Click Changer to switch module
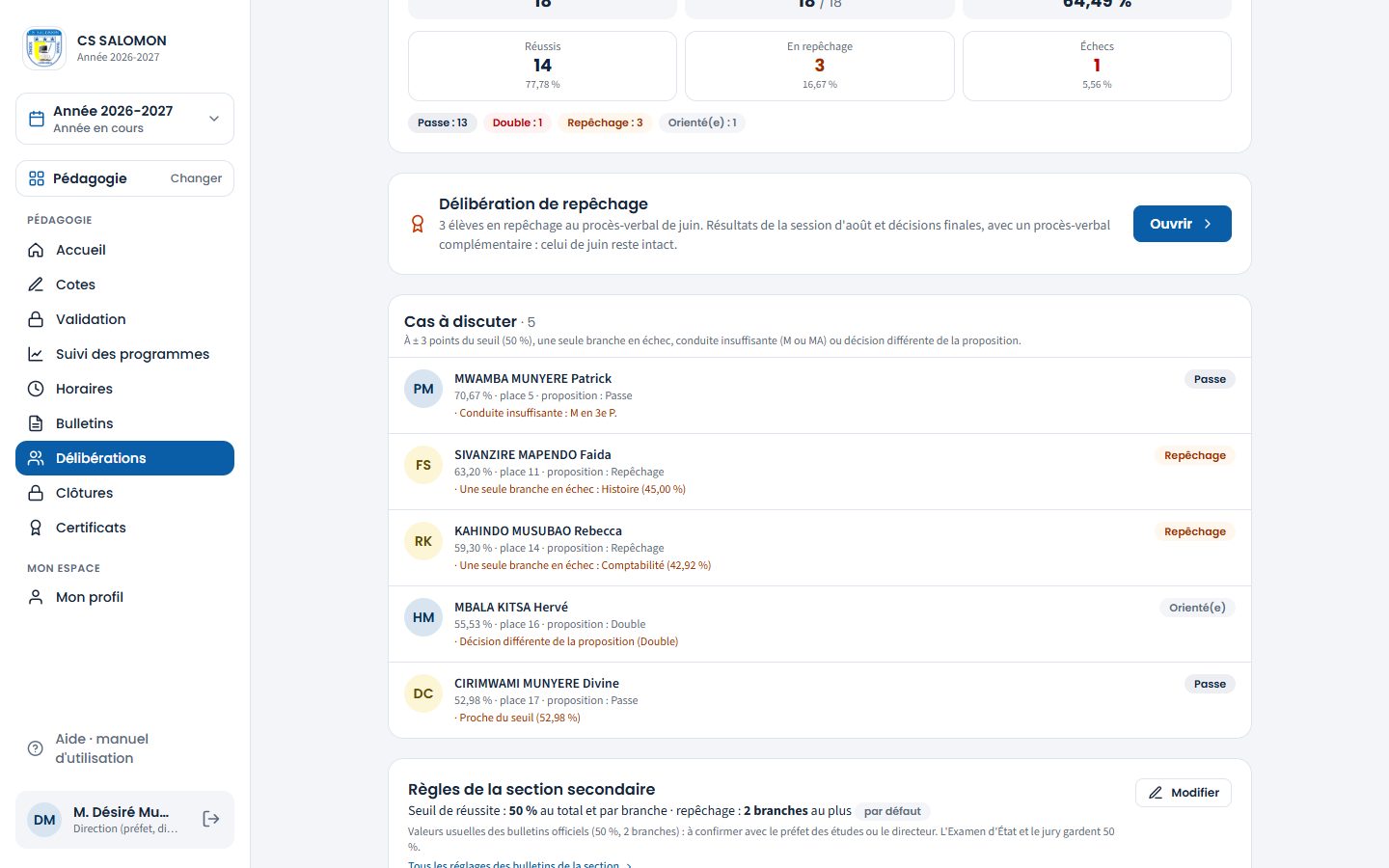This screenshot has width=1389, height=868. 196,178
